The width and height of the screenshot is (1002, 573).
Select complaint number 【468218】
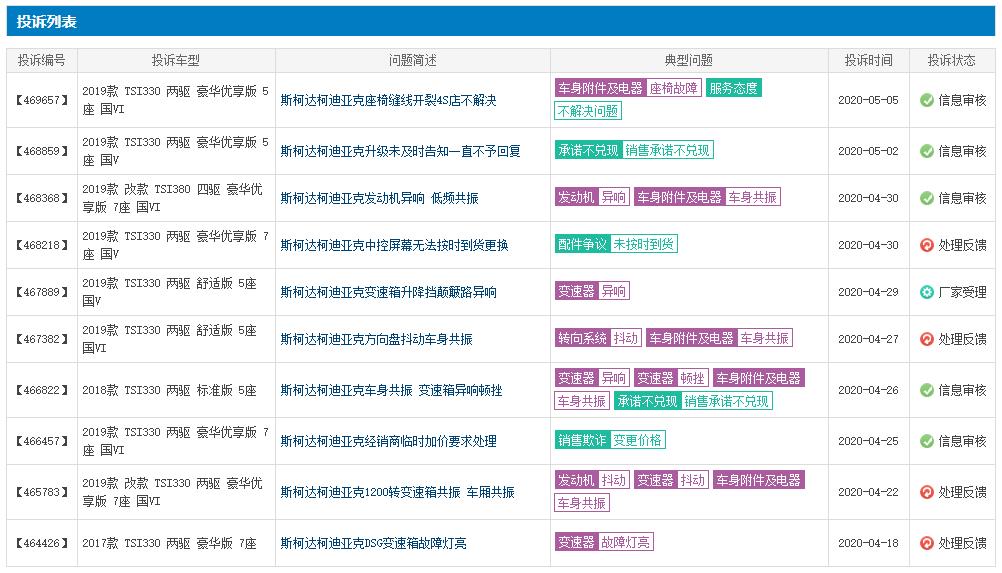pyautogui.click(x=42, y=245)
